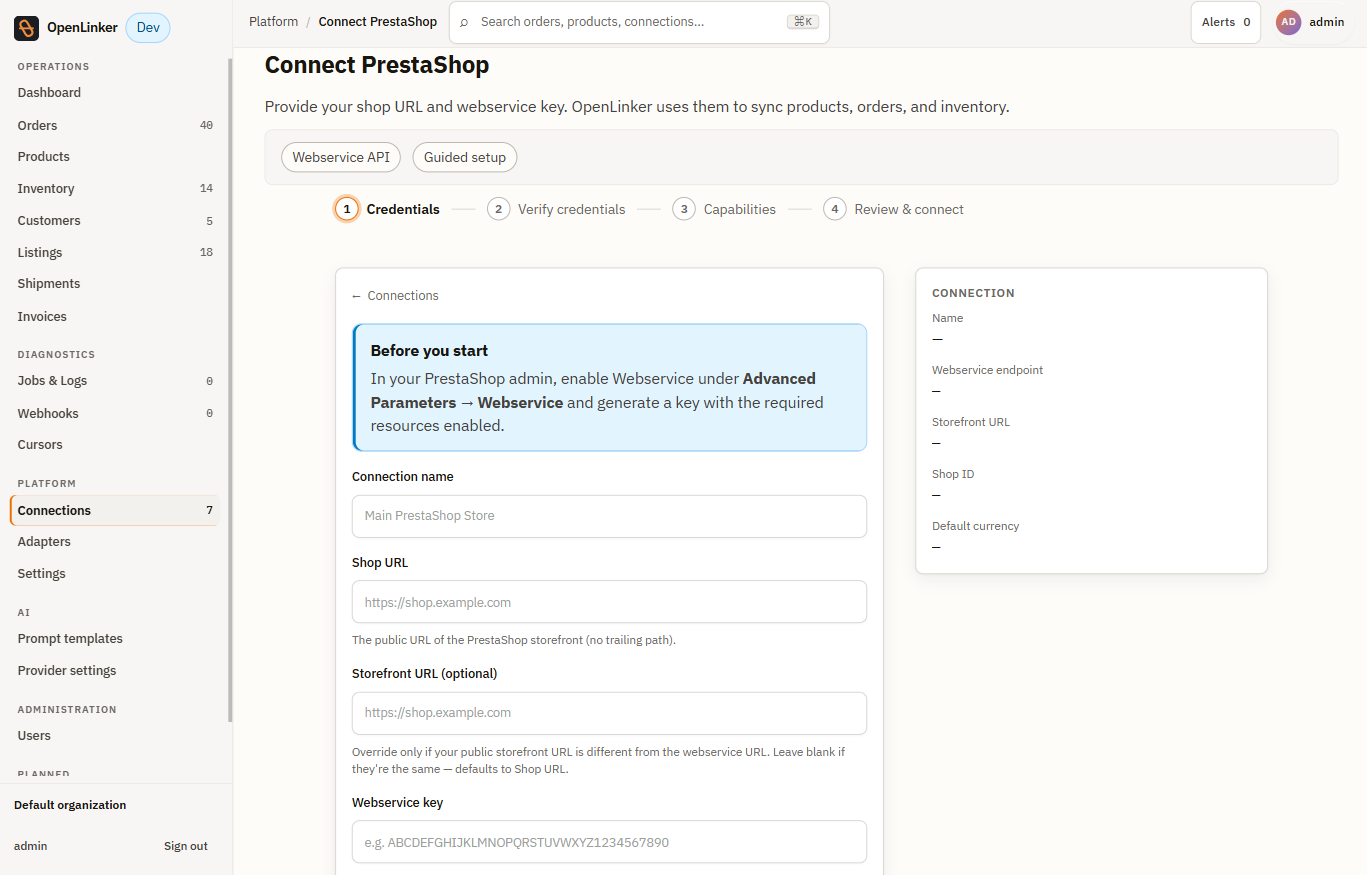The width and height of the screenshot is (1367, 875).
Task: Open the admin user menu
Action: click(x=1310, y=22)
